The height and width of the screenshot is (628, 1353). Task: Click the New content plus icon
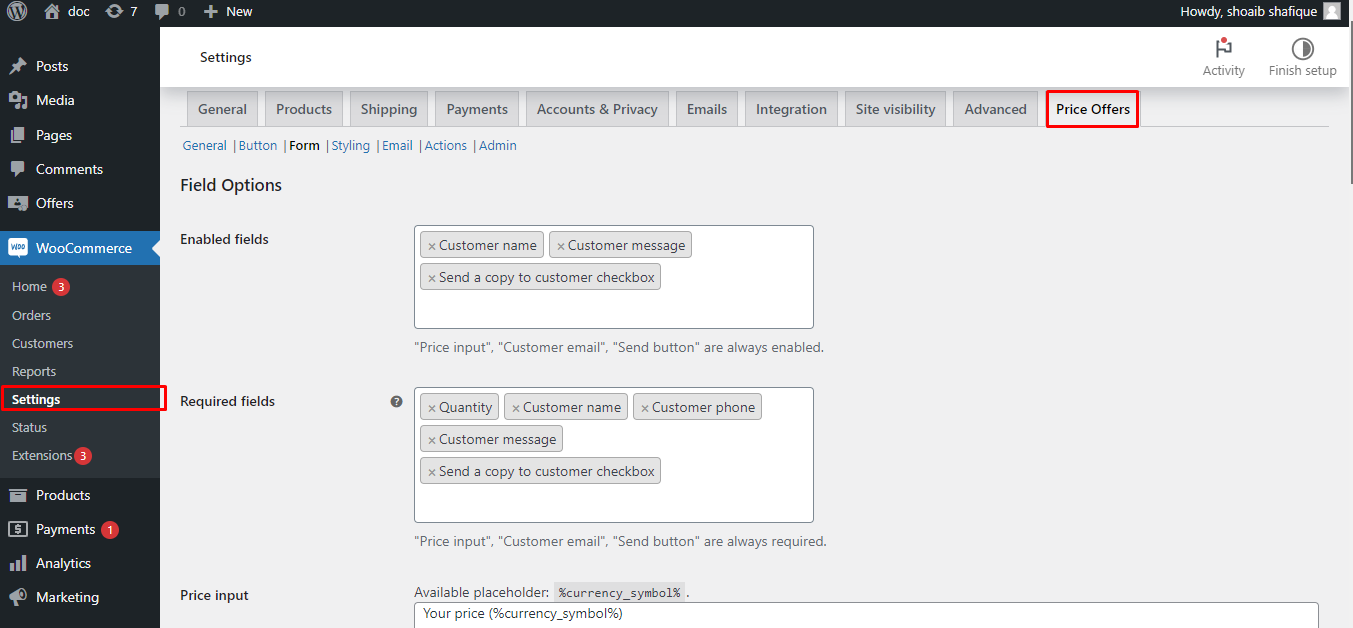[x=210, y=12]
